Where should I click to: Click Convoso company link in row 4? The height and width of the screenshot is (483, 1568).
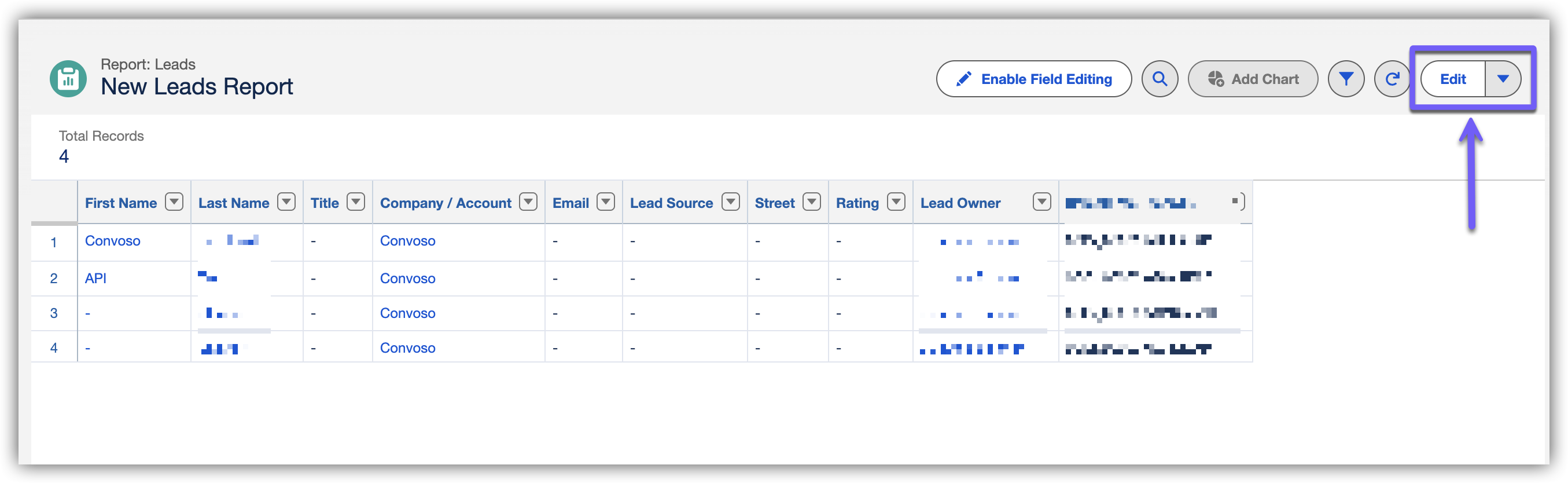click(x=407, y=349)
